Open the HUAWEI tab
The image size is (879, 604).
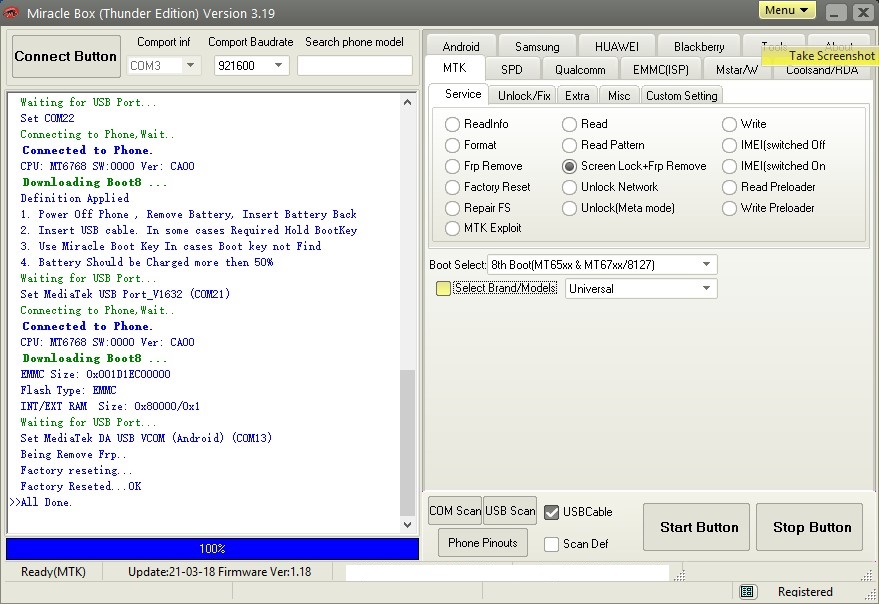click(617, 46)
